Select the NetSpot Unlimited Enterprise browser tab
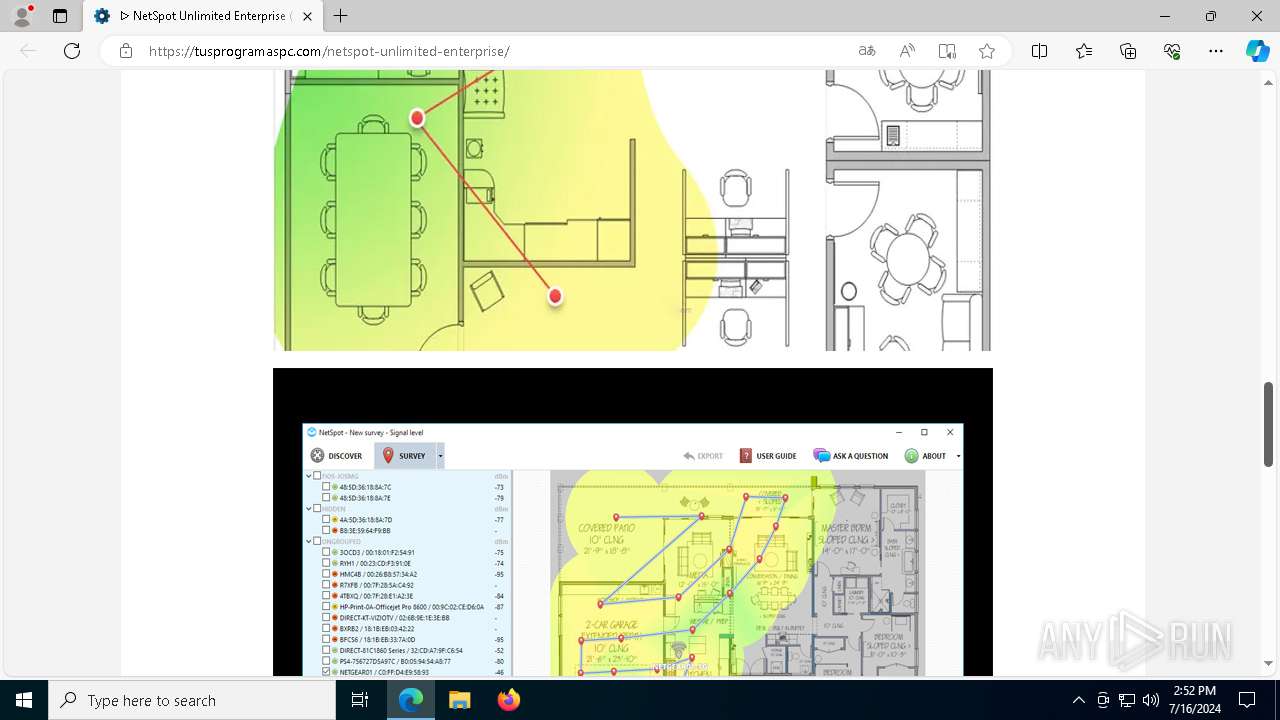 [x=203, y=16]
